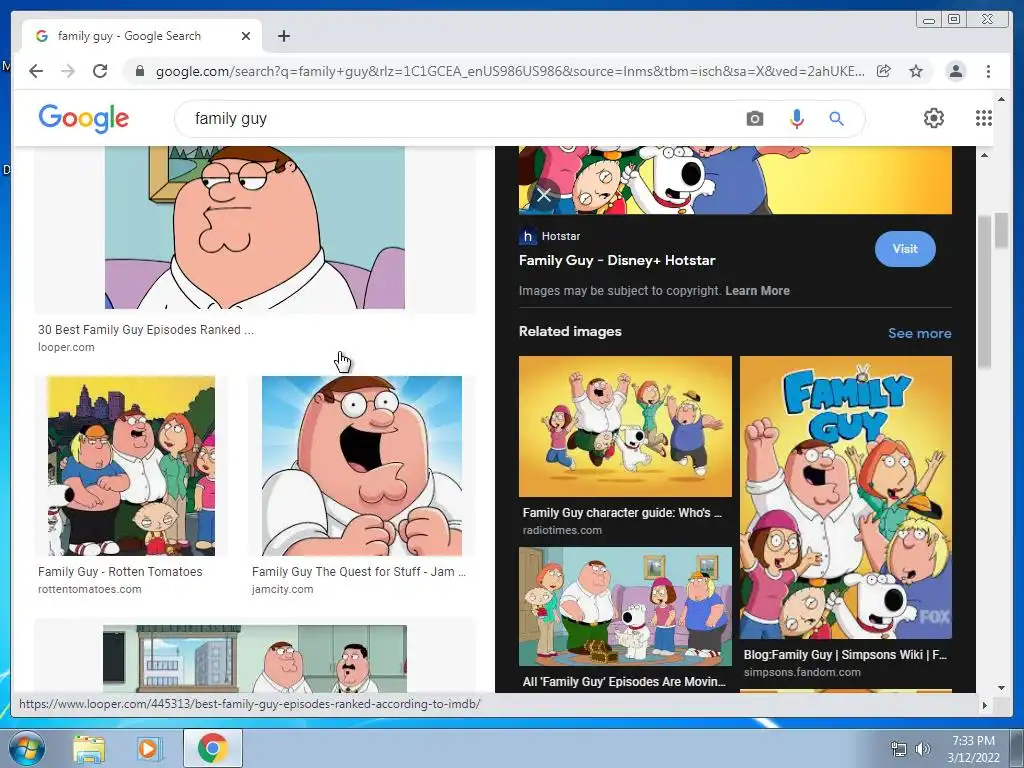Image resolution: width=1024 pixels, height=768 pixels.
Task: Open the Blog:Family Guy Simpsons Wiki poster image
Action: [846, 497]
